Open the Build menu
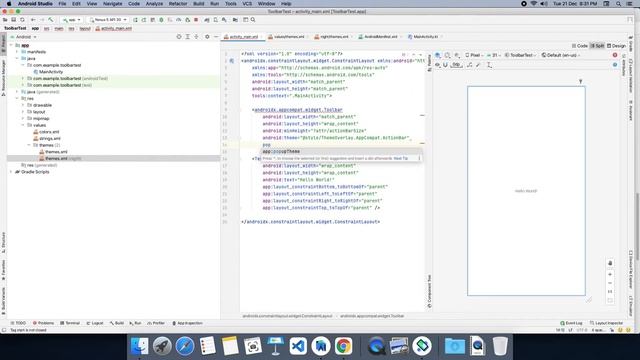 coord(199,4)
